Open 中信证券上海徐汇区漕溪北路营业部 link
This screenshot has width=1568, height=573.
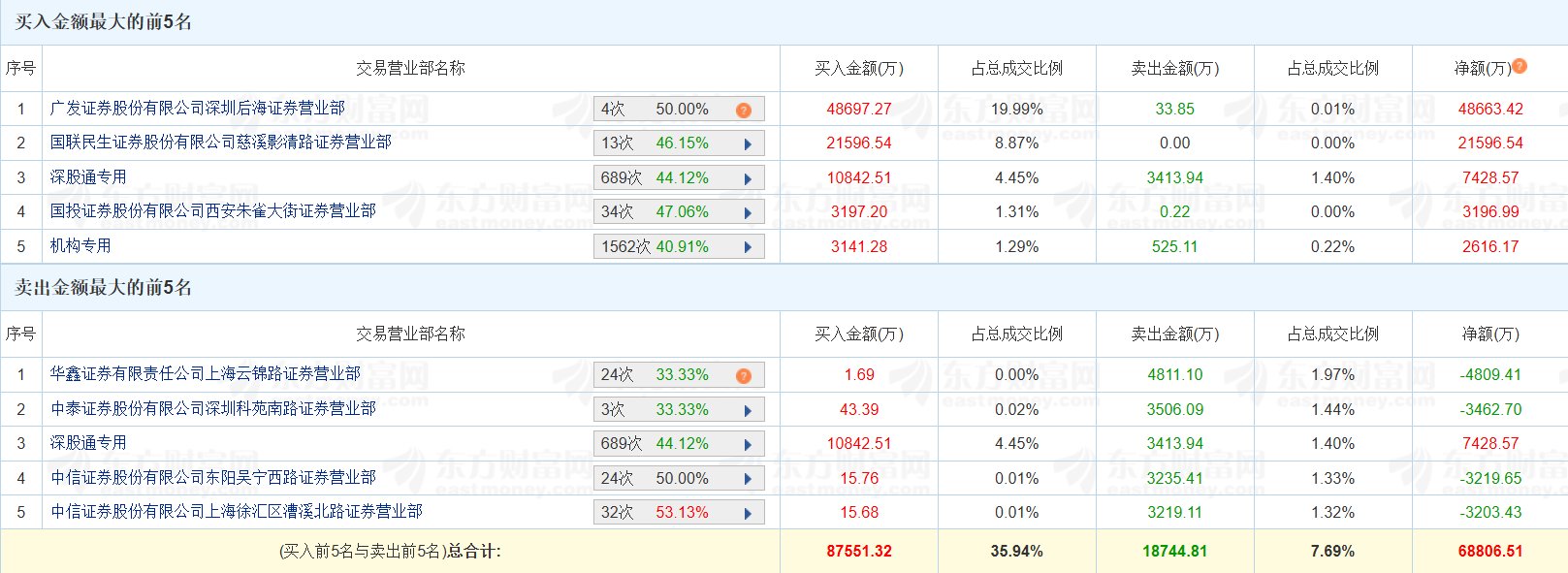pos(237,512)
